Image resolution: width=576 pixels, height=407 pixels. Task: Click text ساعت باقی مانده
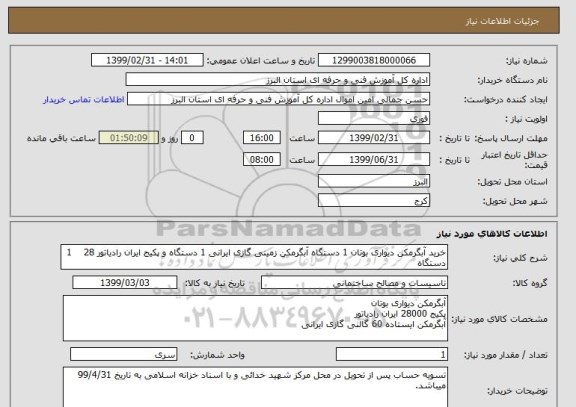[x=61, y=138]
